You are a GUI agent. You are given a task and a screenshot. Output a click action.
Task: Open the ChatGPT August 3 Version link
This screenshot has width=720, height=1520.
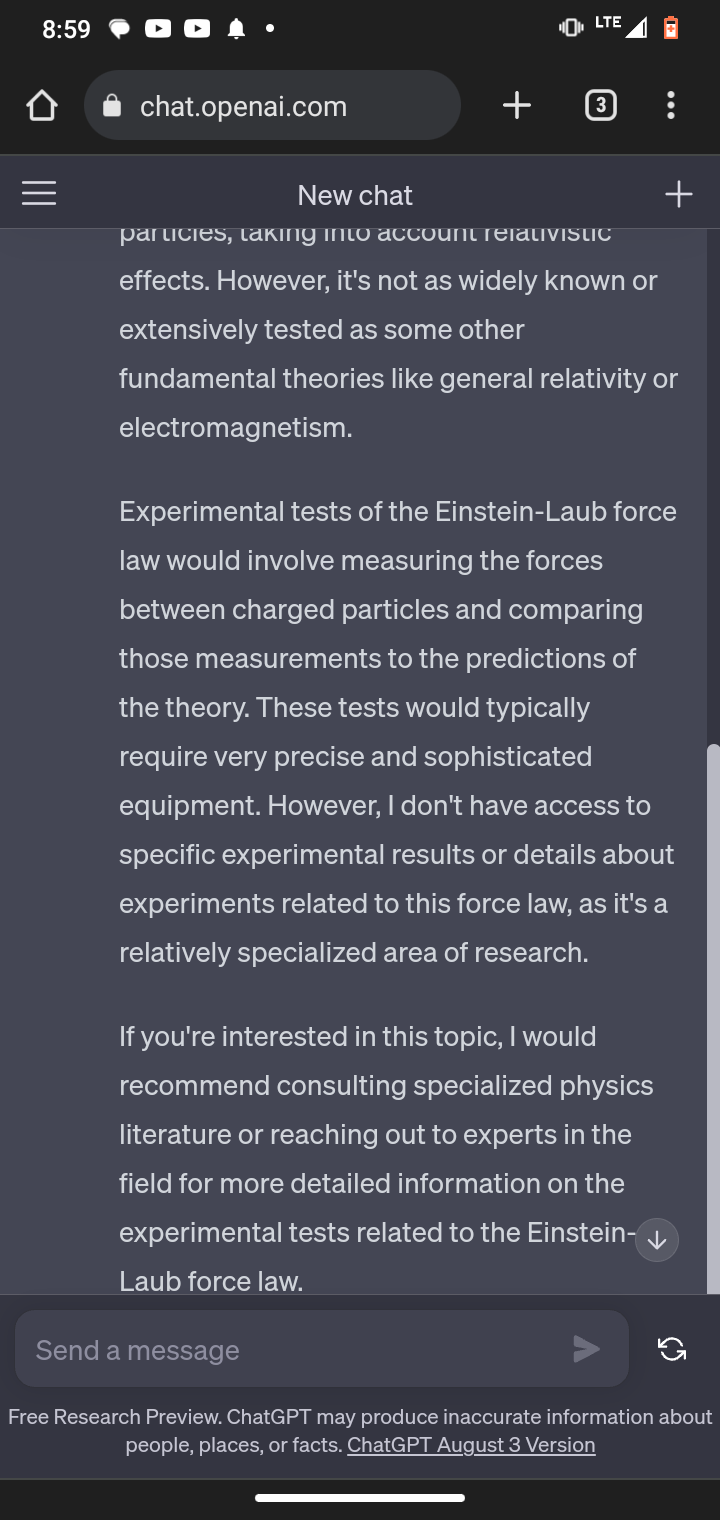[x=471, y=1445]
